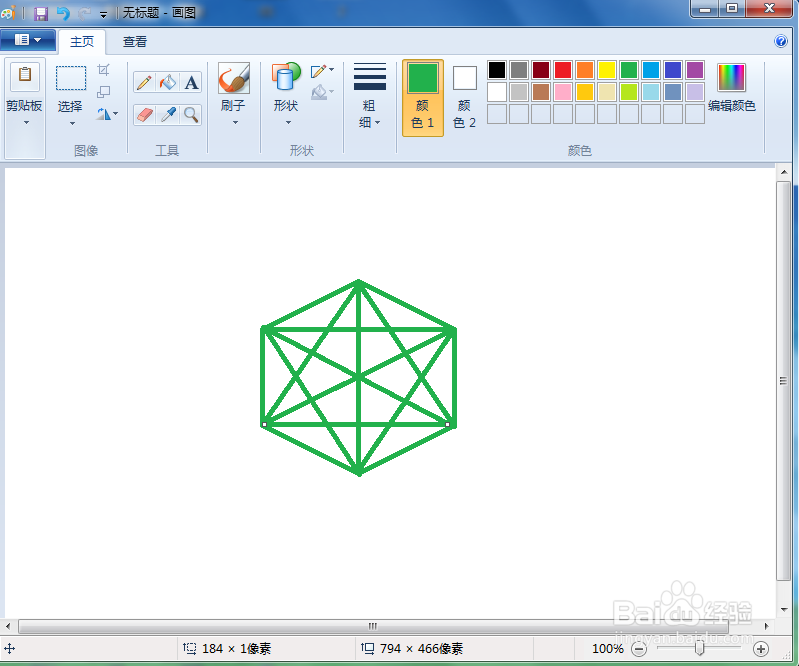
Task: Click the Undo icon in quick access toolbar
Action: [x=63, y=13]
